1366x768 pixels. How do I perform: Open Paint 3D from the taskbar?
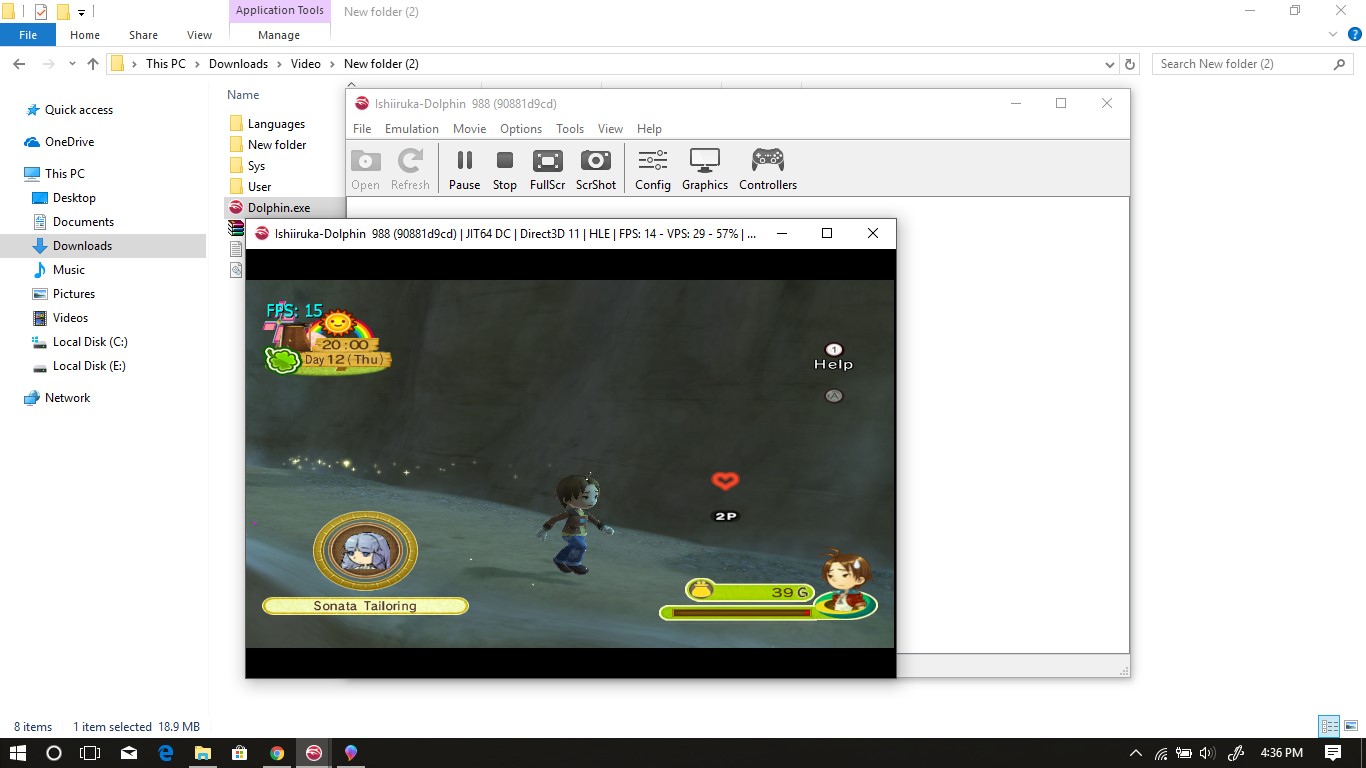[x=351, y=753]
